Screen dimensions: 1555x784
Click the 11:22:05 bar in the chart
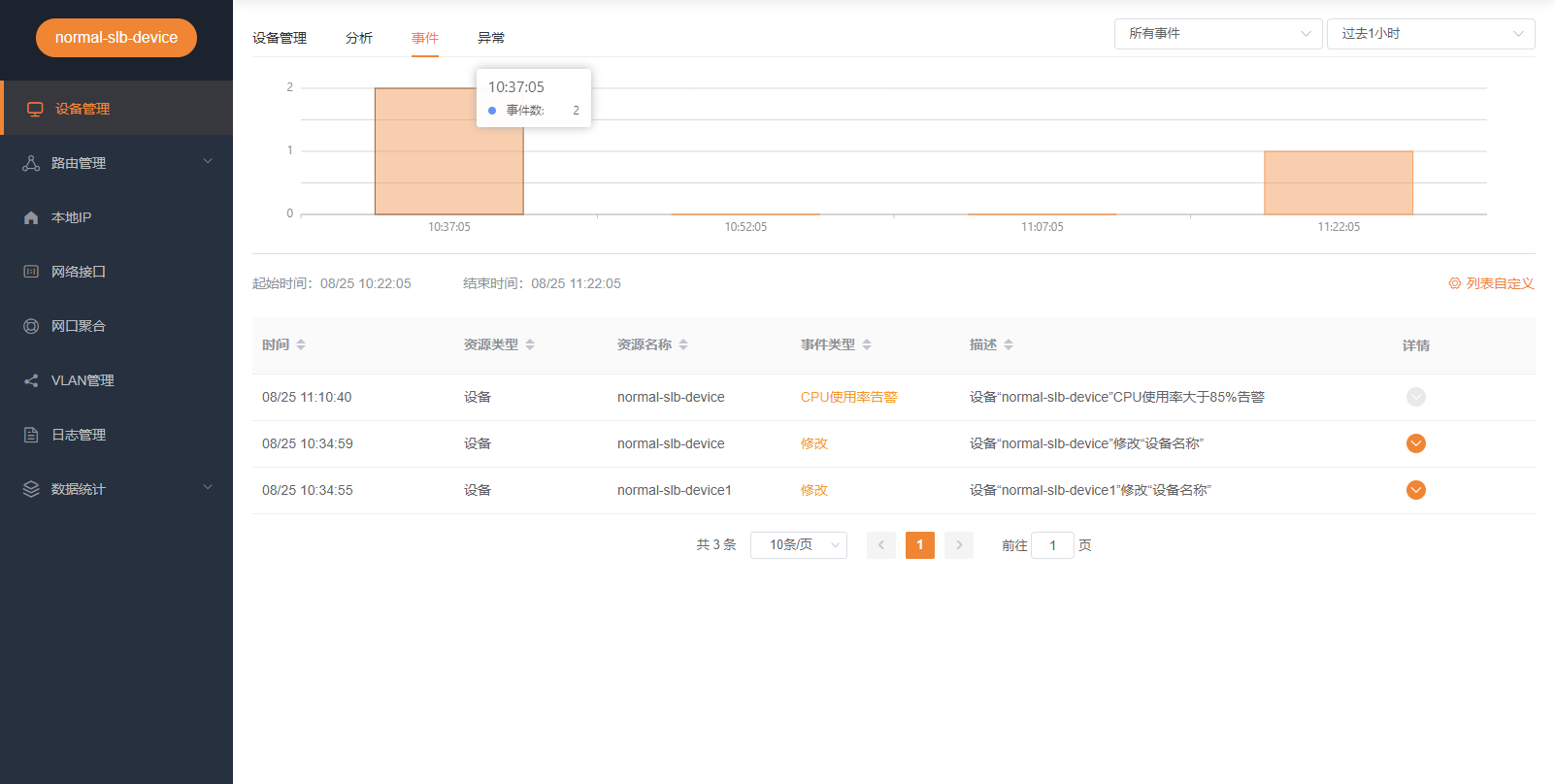point(1338,182)
